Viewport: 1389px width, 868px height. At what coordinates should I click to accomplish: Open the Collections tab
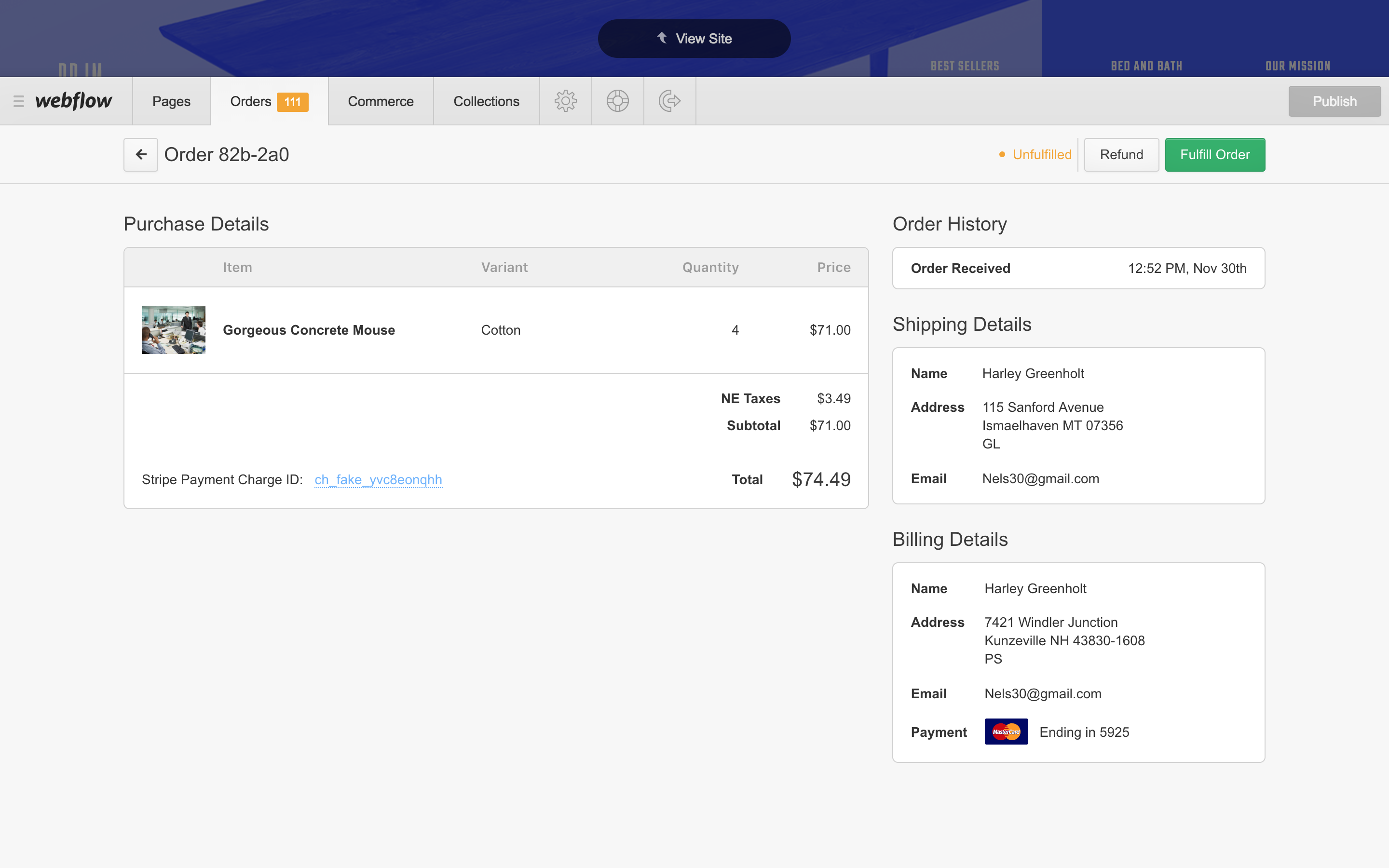tap(486, 101)
